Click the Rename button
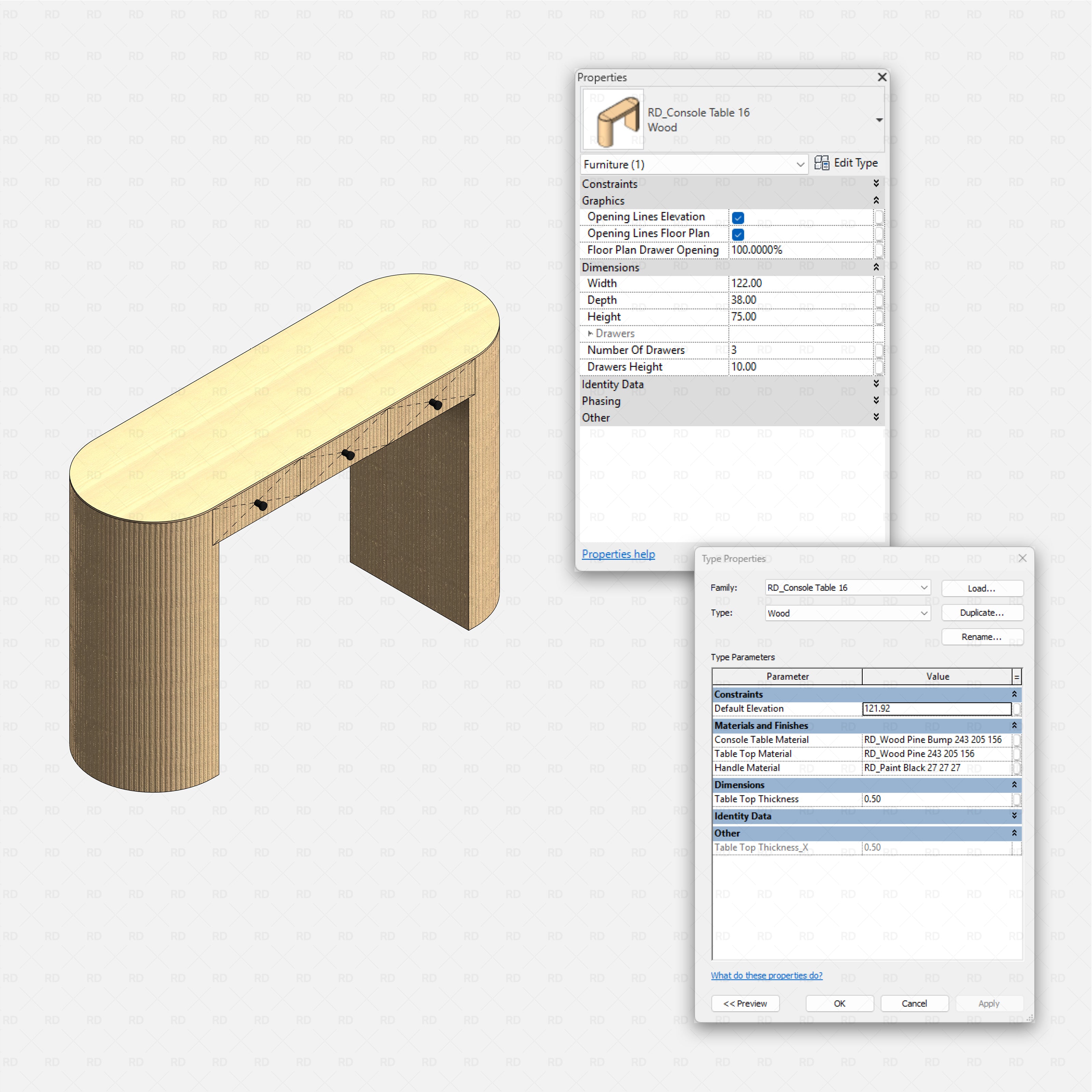 pos(982,637)
